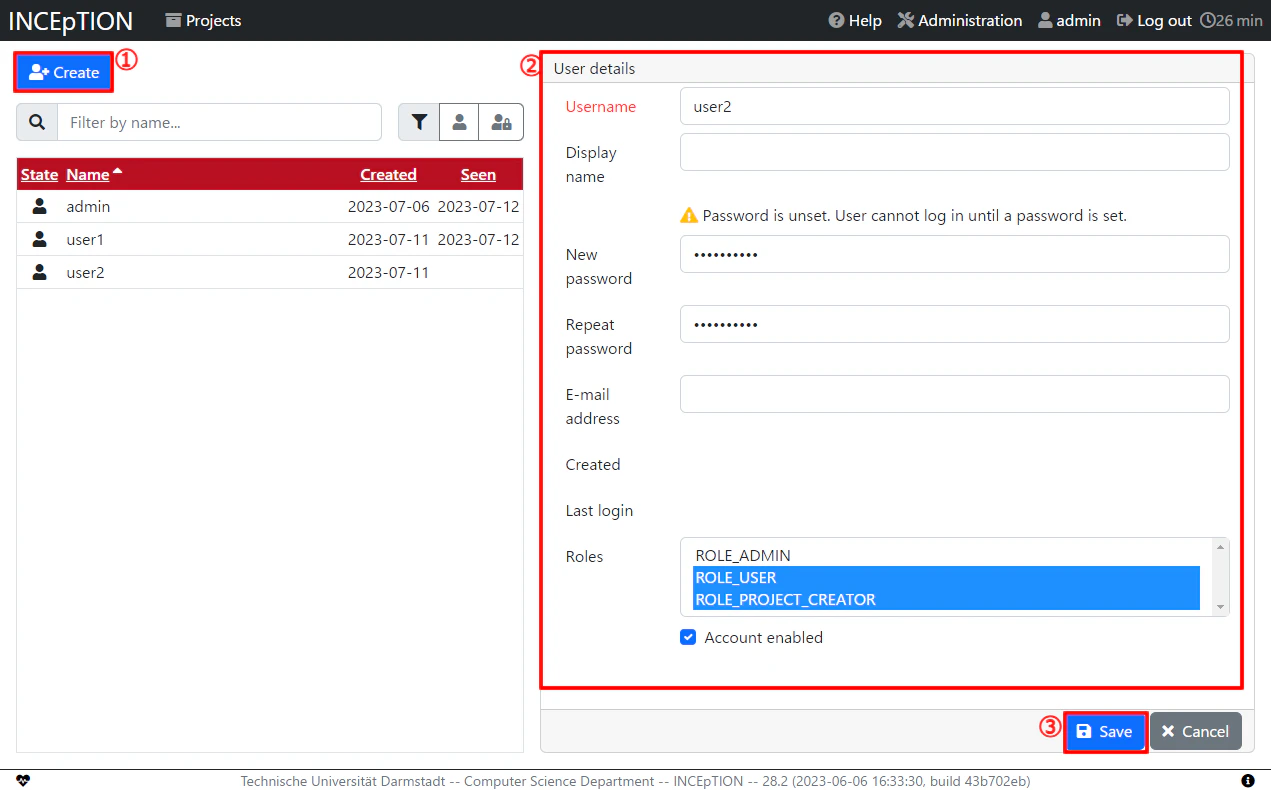This screenshot has height=790, width=1271.
Task: Open the info icon in footer
Action: (1248, 781)
